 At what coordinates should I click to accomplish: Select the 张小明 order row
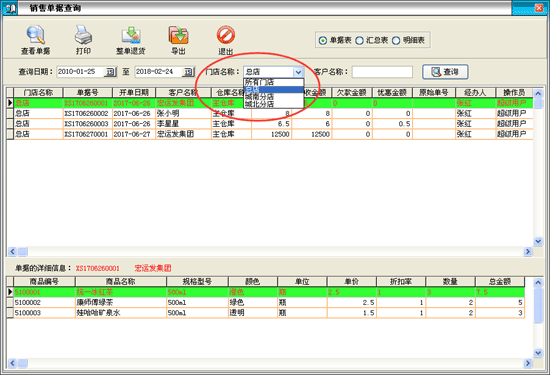pyautogui.click(x=270, y=114)
